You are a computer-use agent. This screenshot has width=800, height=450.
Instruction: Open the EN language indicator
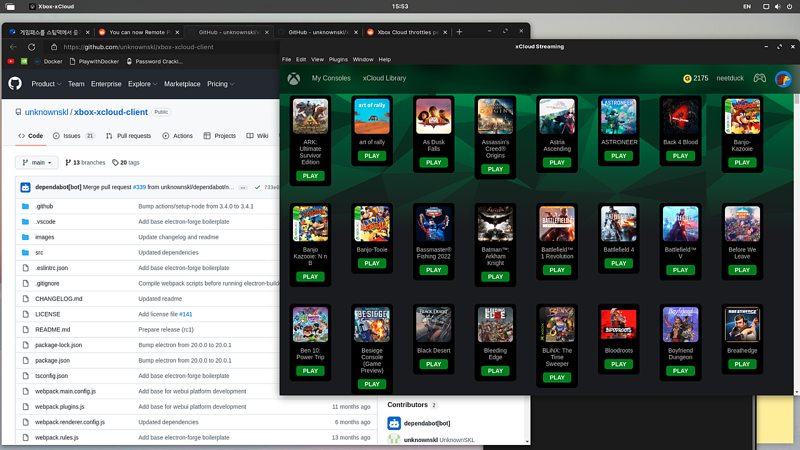[x=746, y=7]
